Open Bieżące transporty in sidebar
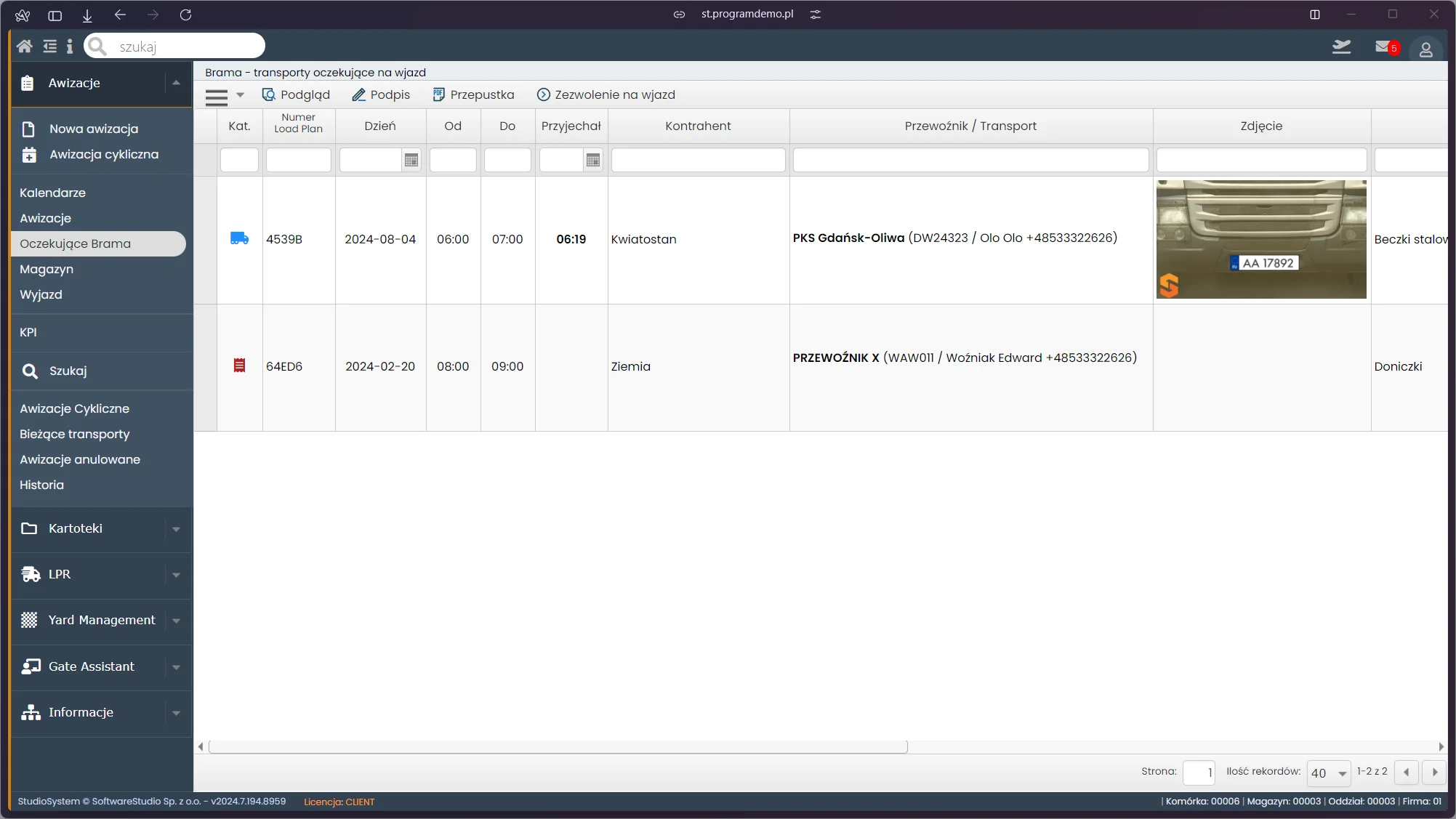 tap(75, 434)
